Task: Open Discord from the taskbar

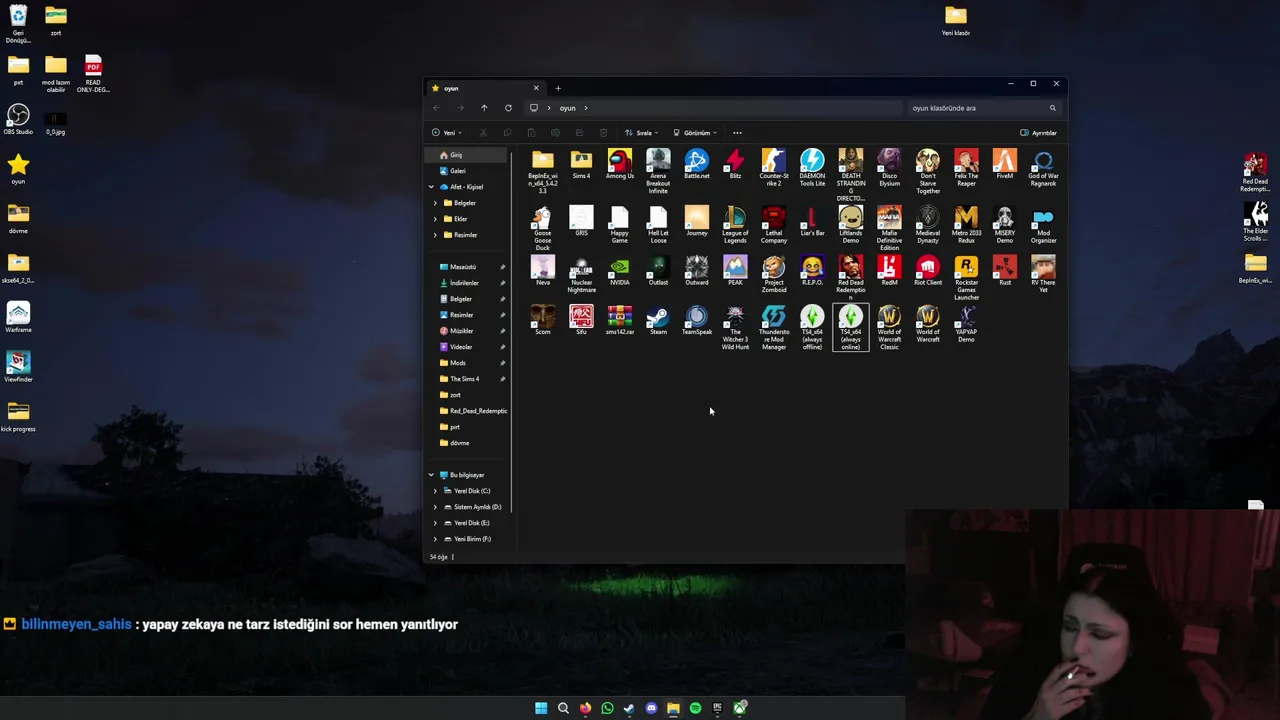Action: tap(651, 708)
